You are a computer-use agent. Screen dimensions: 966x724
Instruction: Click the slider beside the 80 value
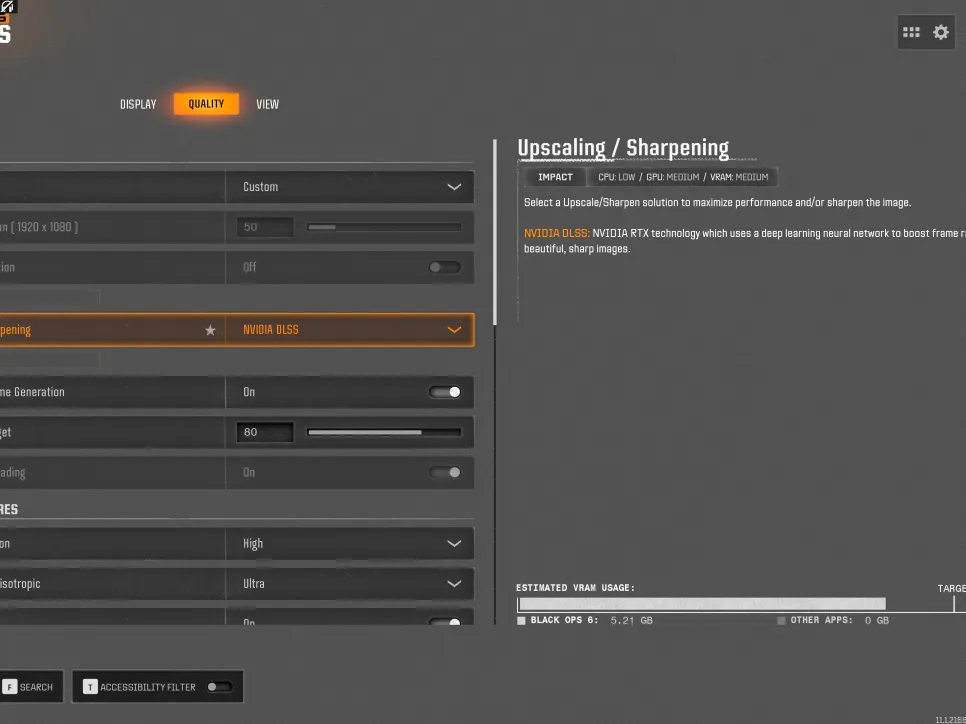384,433
